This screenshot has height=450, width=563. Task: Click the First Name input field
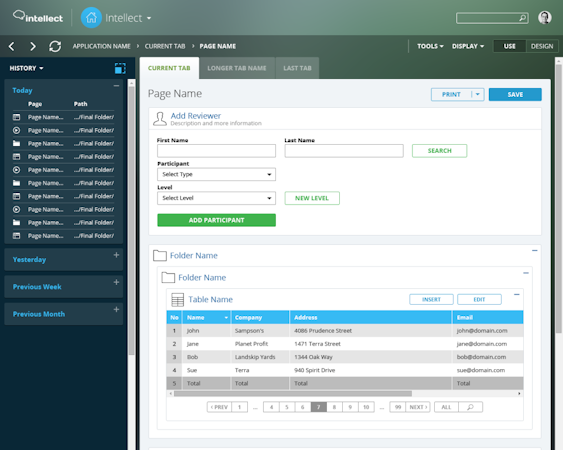(x=217, y=151)
